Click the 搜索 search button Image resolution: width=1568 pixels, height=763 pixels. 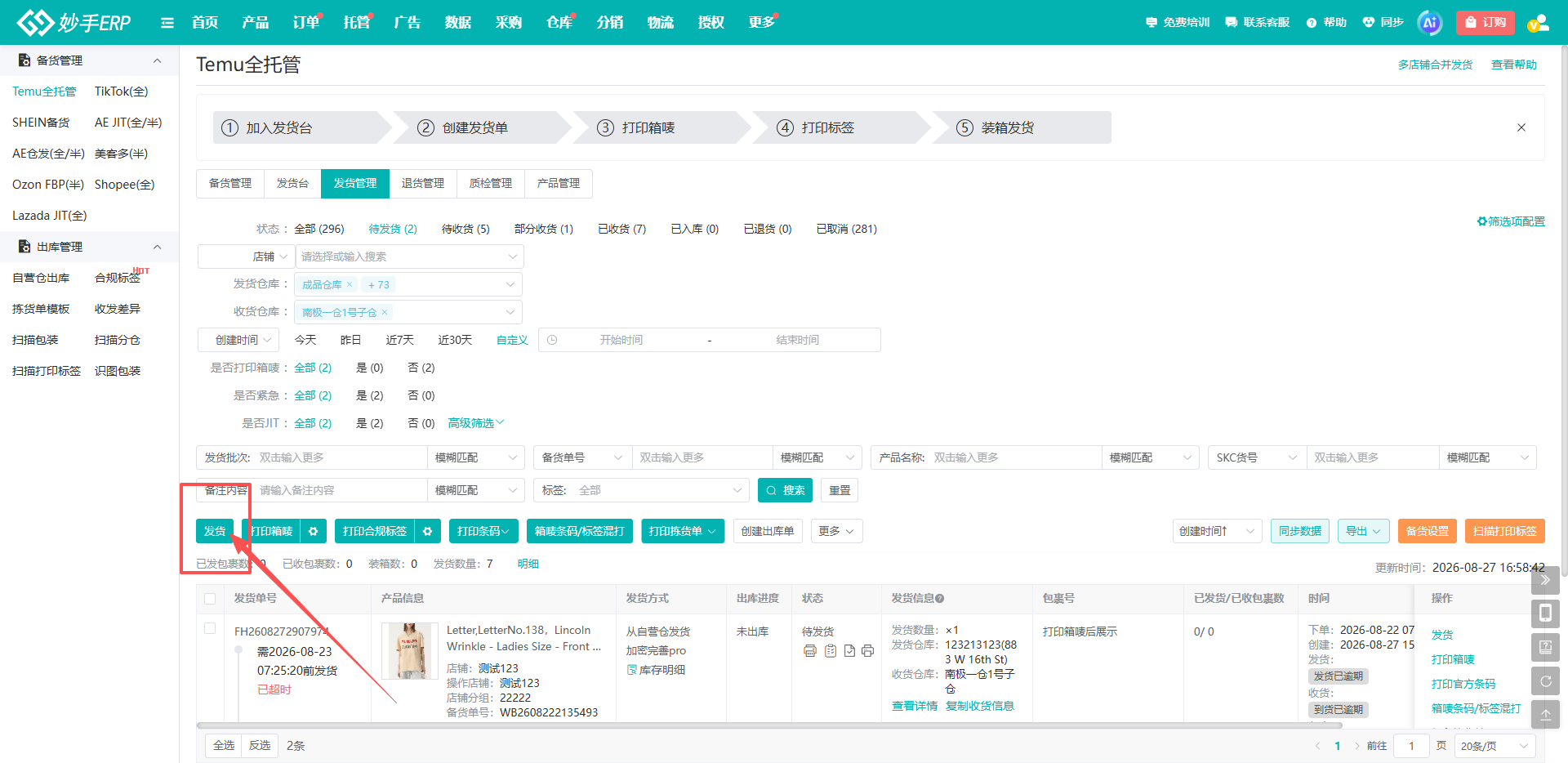(785, 490)
